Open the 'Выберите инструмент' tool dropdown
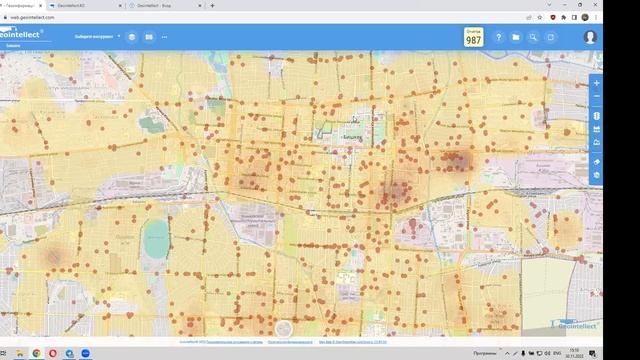Viewport: 640px width, 360px height. (x=97, y=37)
